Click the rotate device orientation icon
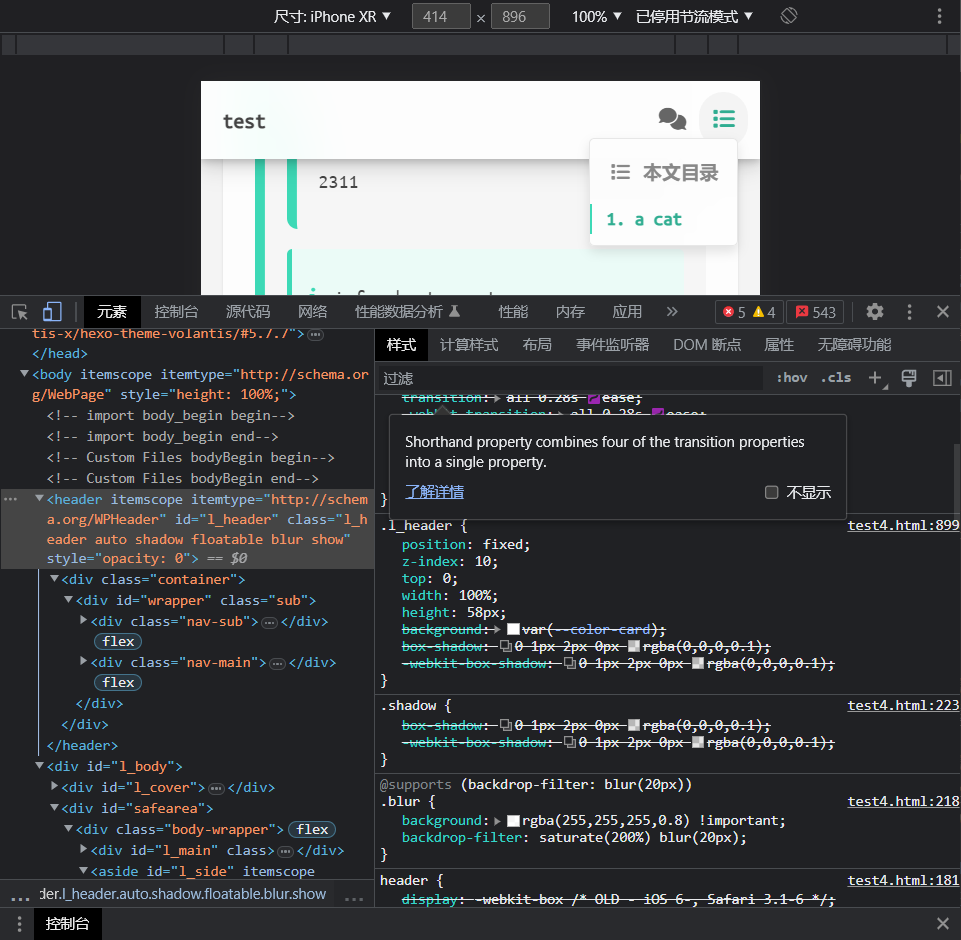 pos(788,16)
